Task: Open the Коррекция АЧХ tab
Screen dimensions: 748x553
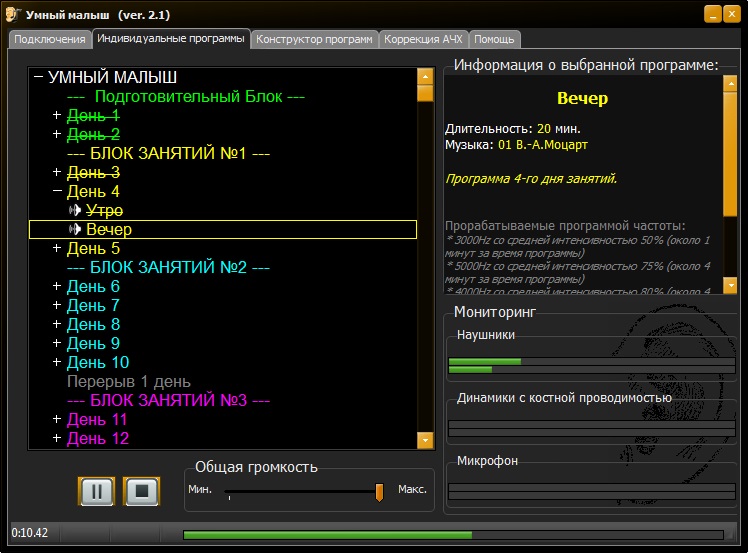Action: click(x=424, y=39)
